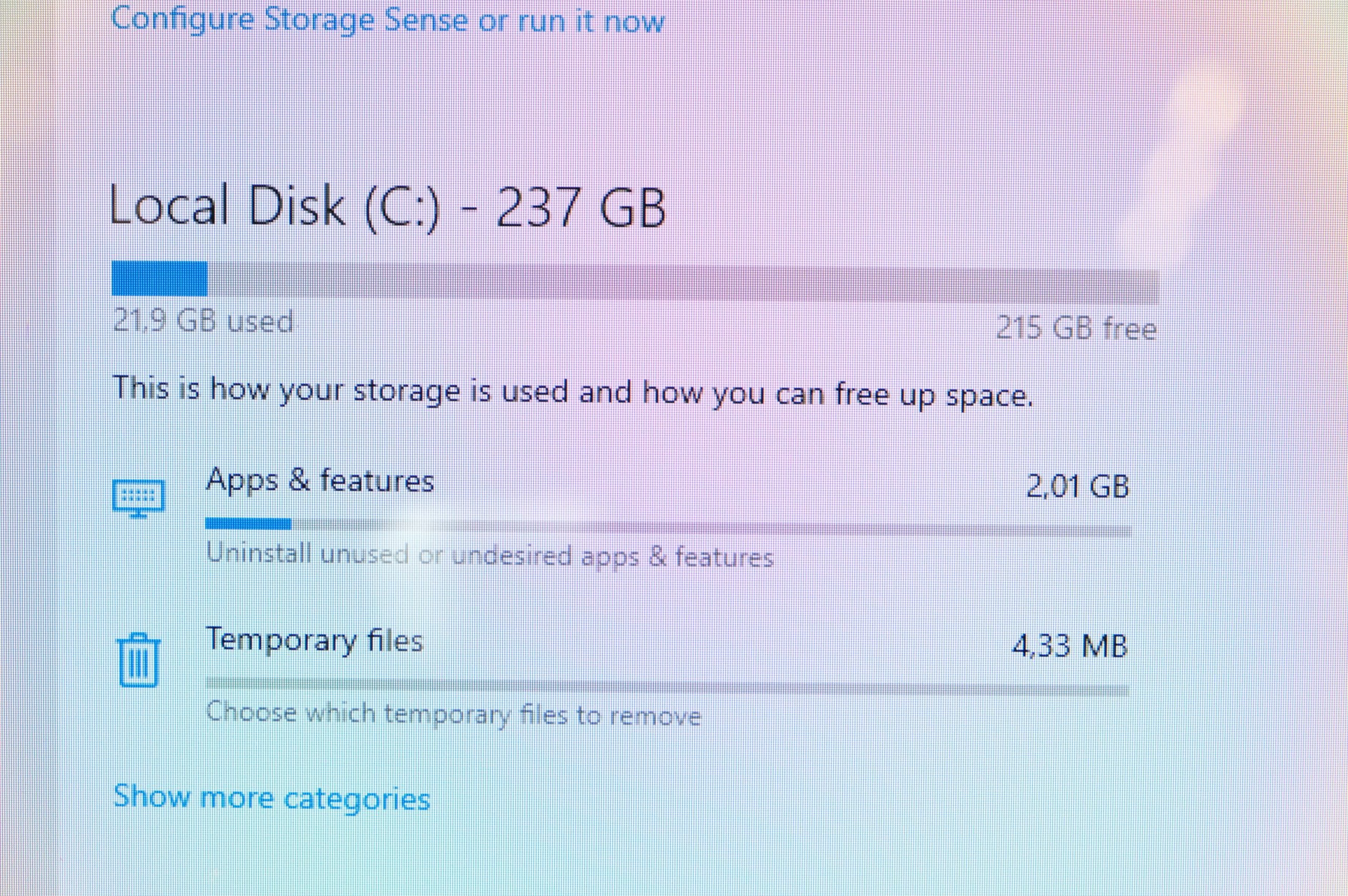Click Choose which temporary files to remove
1348x896 pixels.
click(453, 714)
